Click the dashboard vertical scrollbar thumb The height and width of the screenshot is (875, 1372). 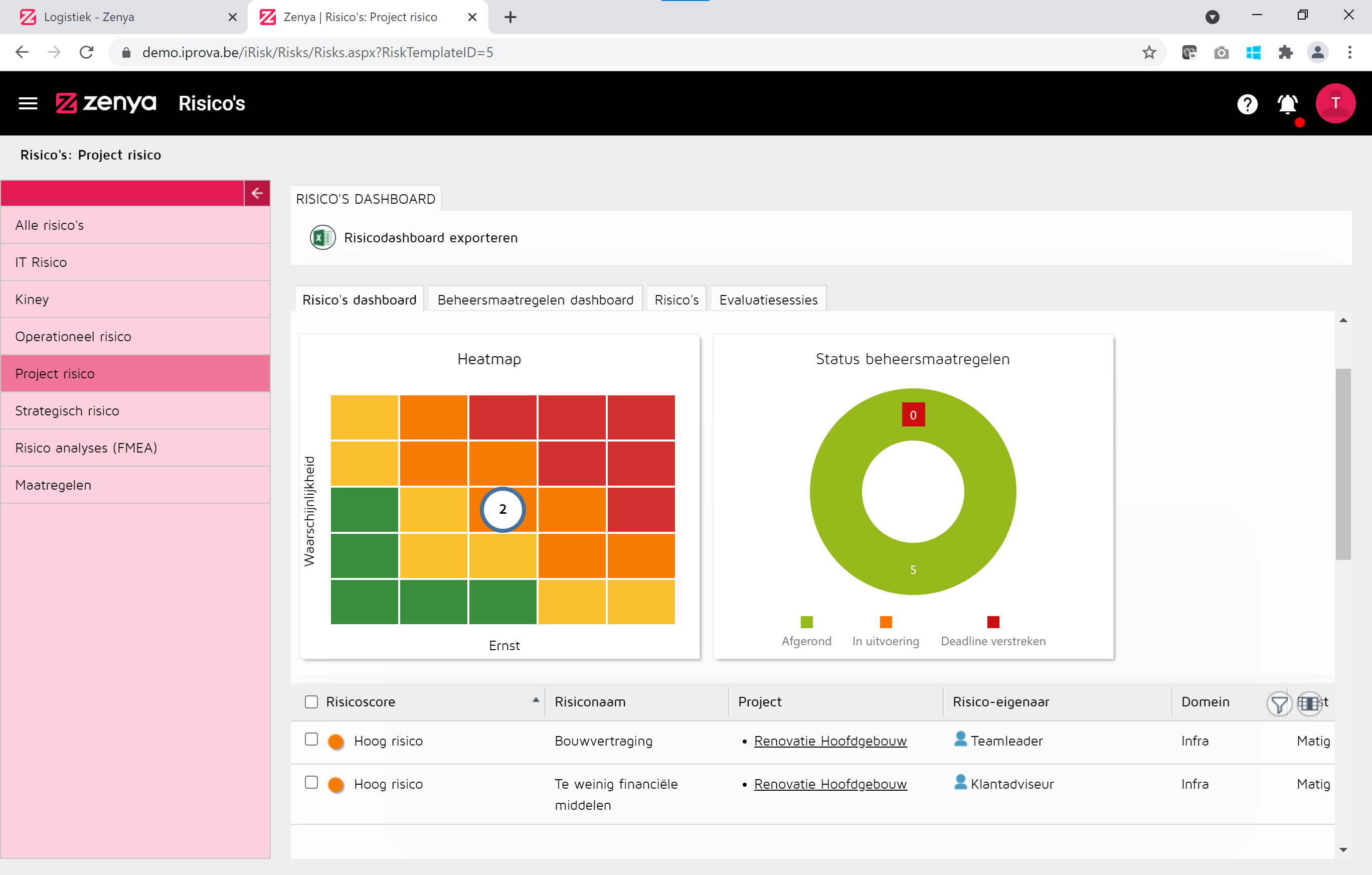pyautogui.click(x=1342, y=465)
